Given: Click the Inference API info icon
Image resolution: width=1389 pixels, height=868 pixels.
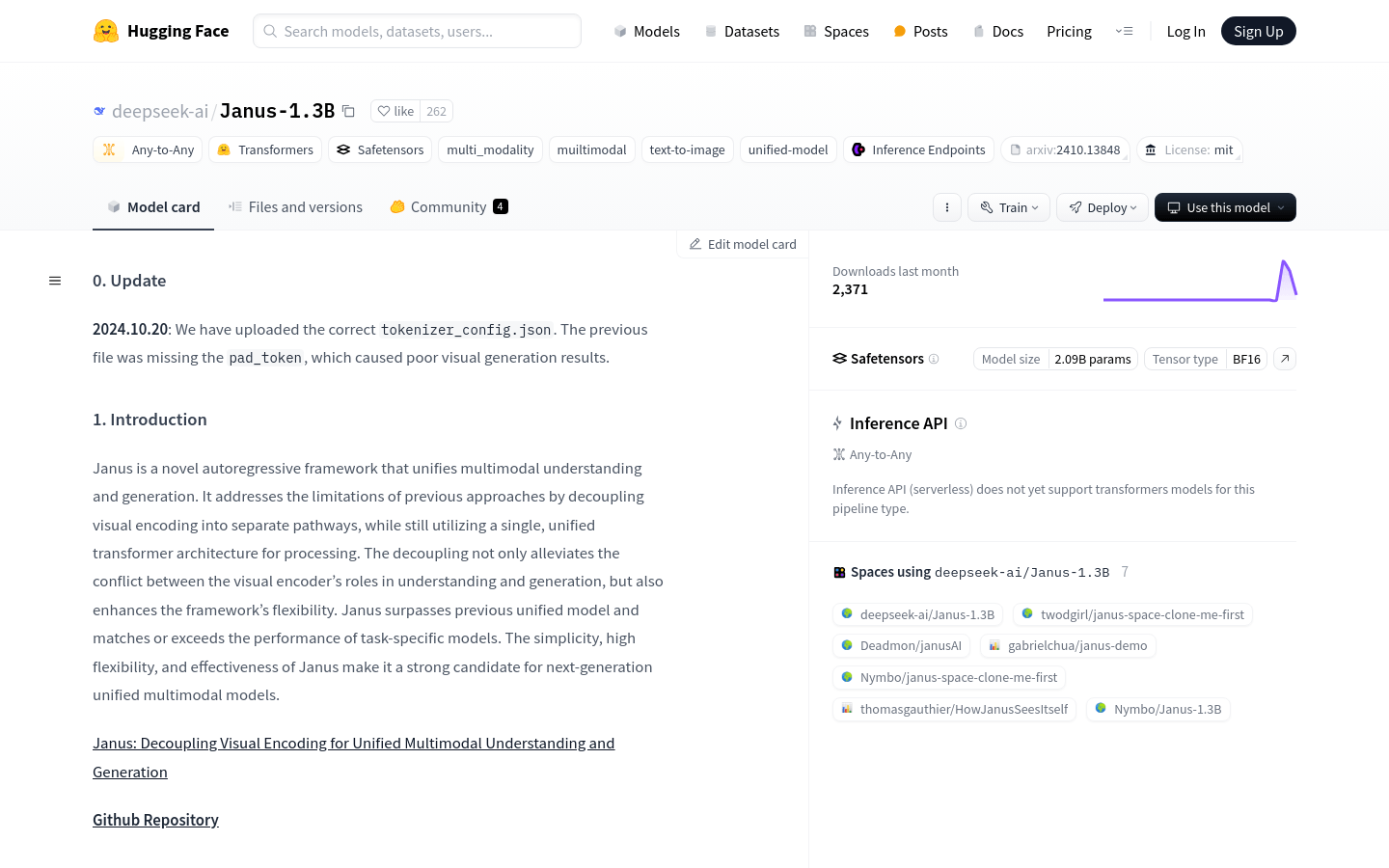Looking at the screenshot, I should [961, 423].
